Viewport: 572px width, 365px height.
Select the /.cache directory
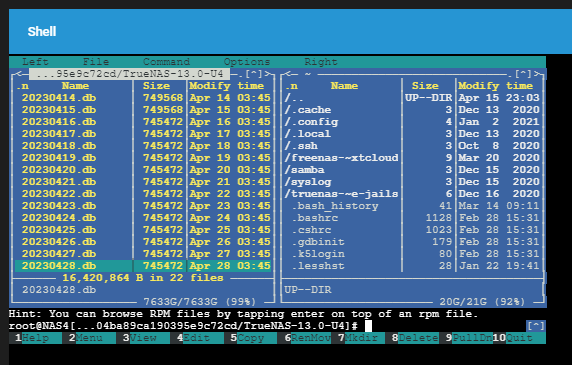click(x=412, y=110)
